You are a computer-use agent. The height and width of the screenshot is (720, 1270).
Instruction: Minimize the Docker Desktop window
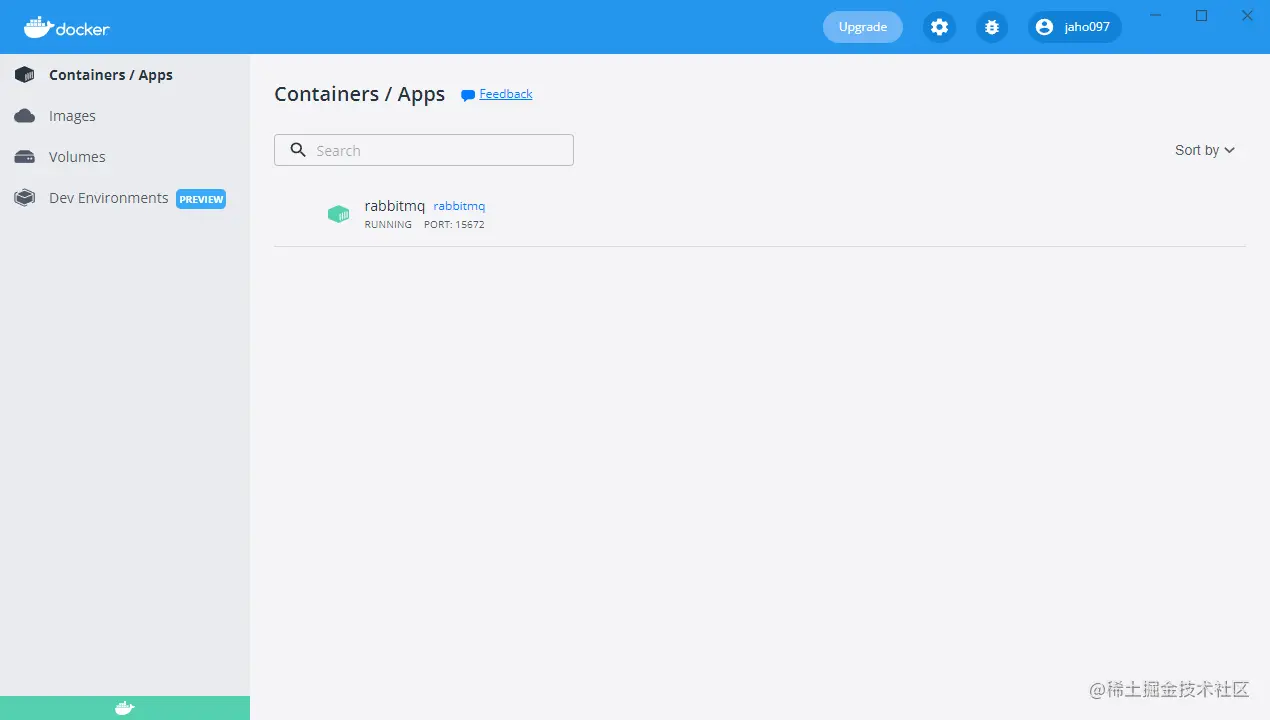click(x=1156, y=15)
